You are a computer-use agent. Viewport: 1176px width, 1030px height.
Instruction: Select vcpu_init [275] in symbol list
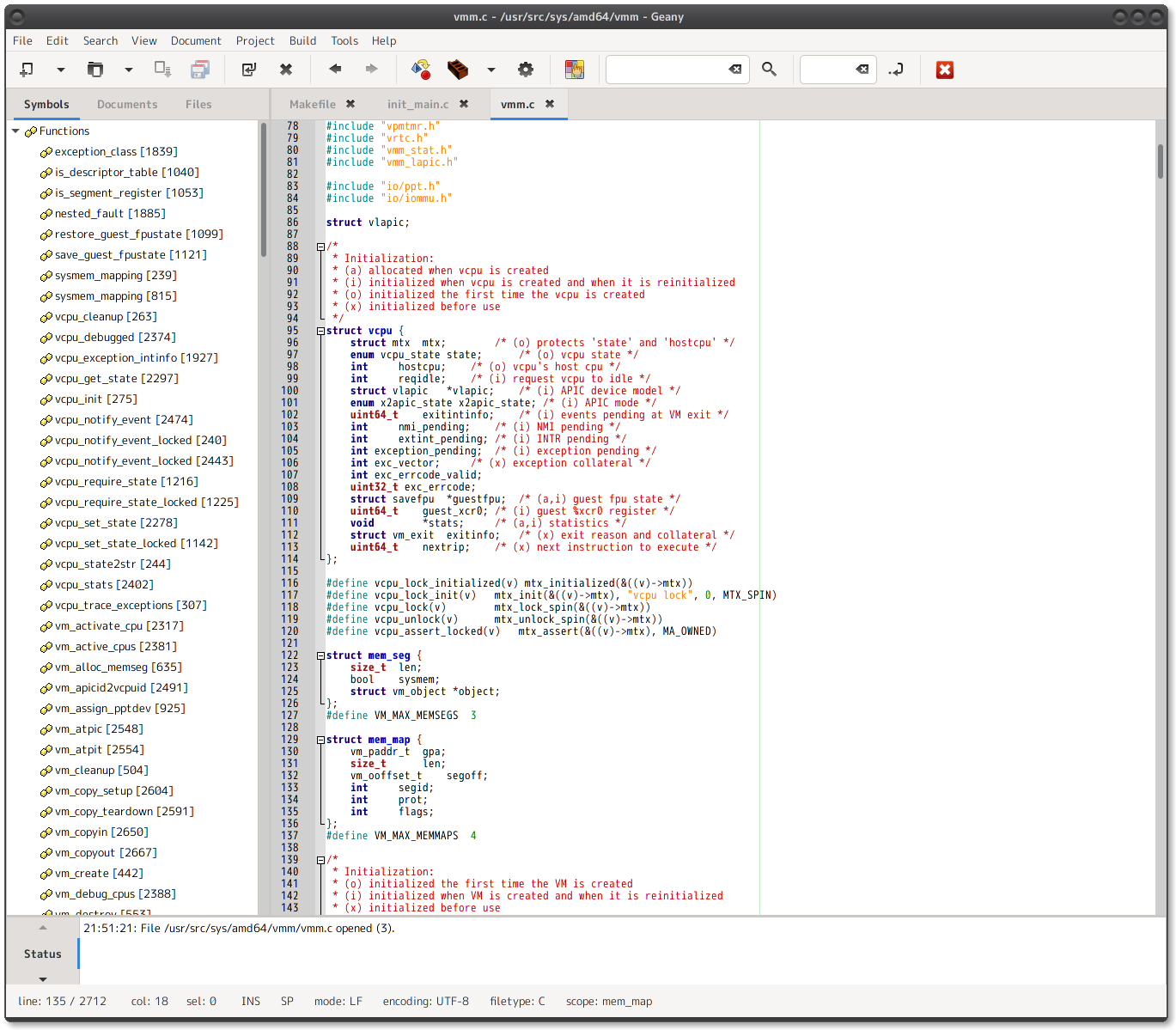coord(95,399)
